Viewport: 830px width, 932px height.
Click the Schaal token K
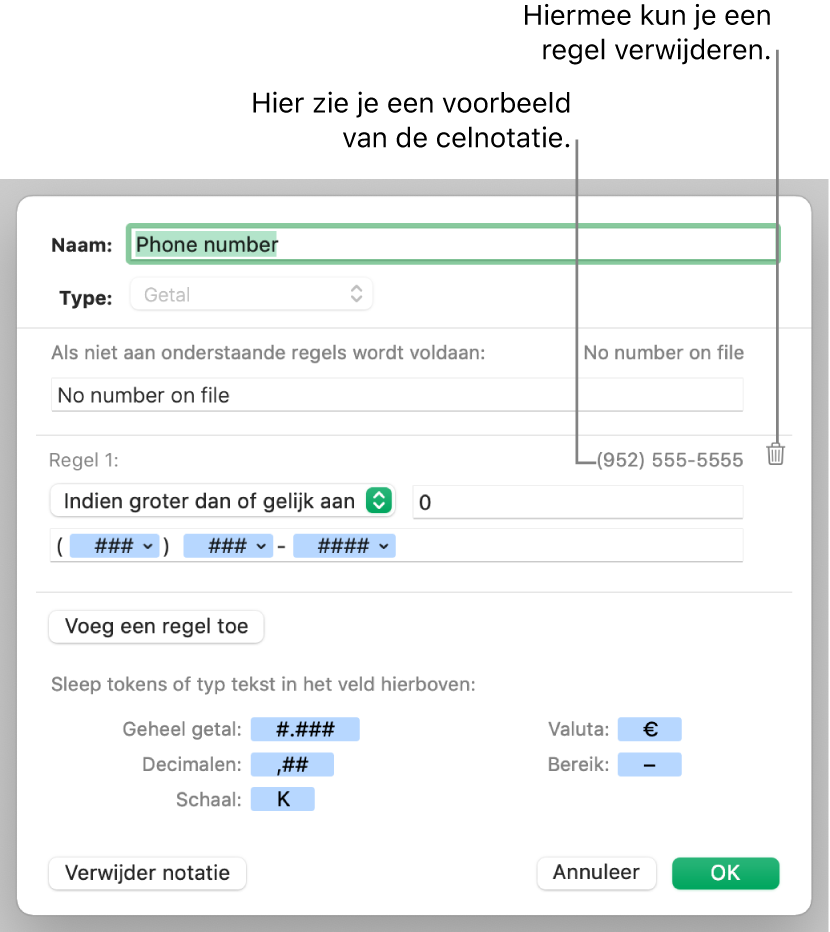click(x=282, y=800)
